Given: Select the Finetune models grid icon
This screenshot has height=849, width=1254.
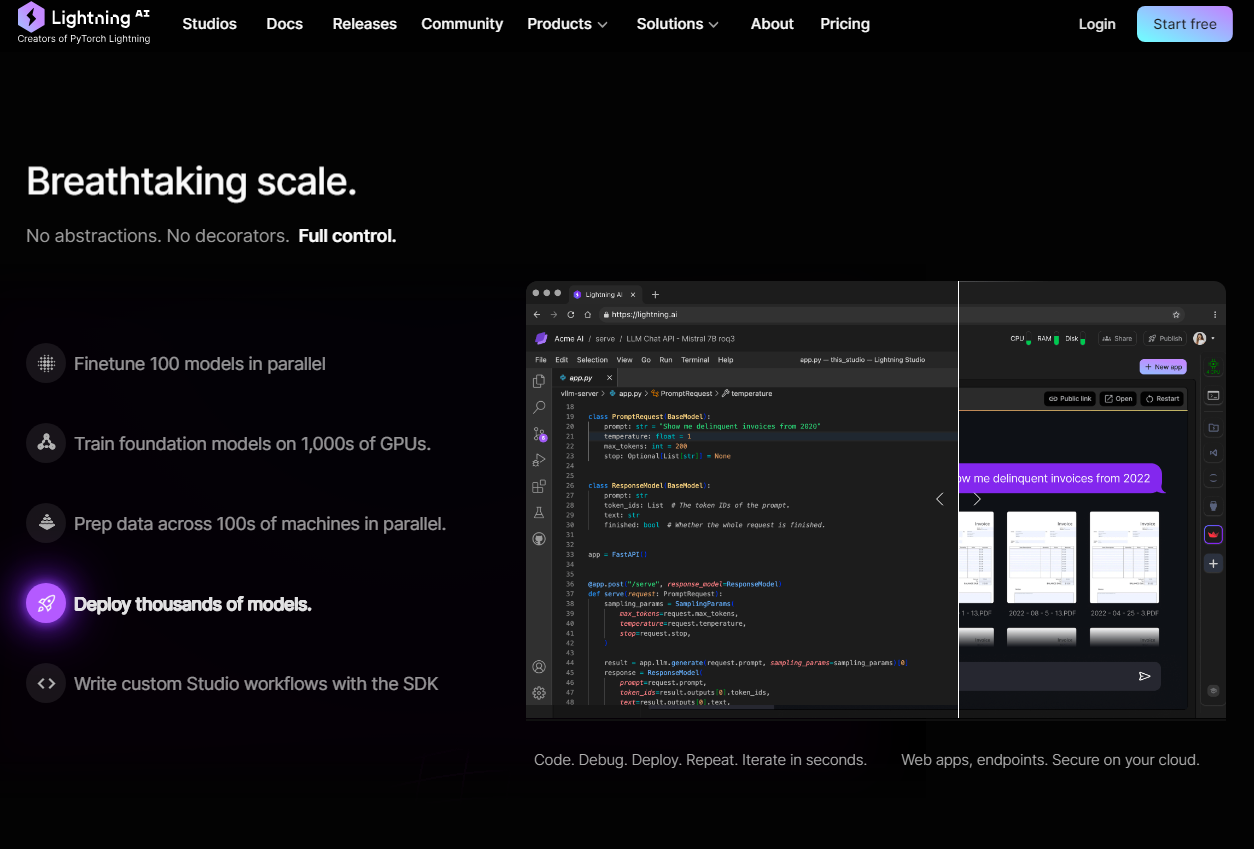Looking at the screenshot, I should pos(46,363).
